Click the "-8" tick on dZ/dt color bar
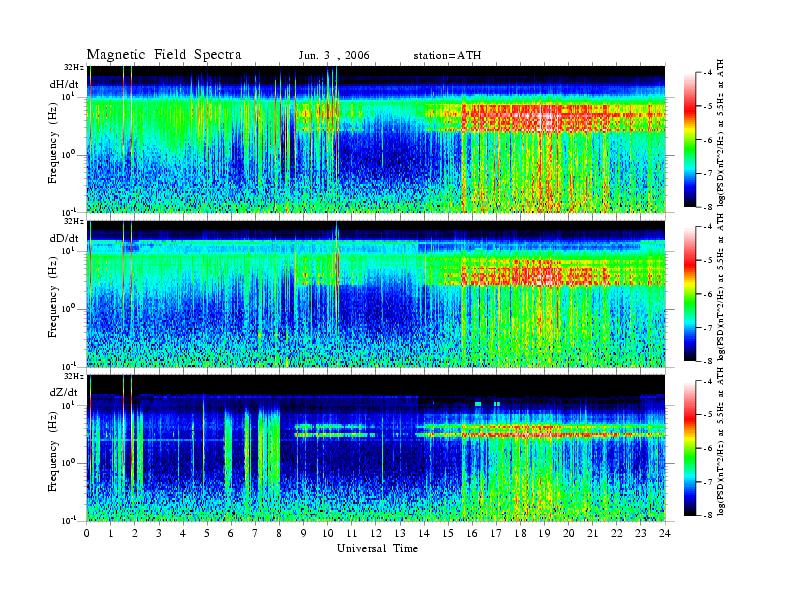Viewport: 792px width, 612px height. click(709, 515)
